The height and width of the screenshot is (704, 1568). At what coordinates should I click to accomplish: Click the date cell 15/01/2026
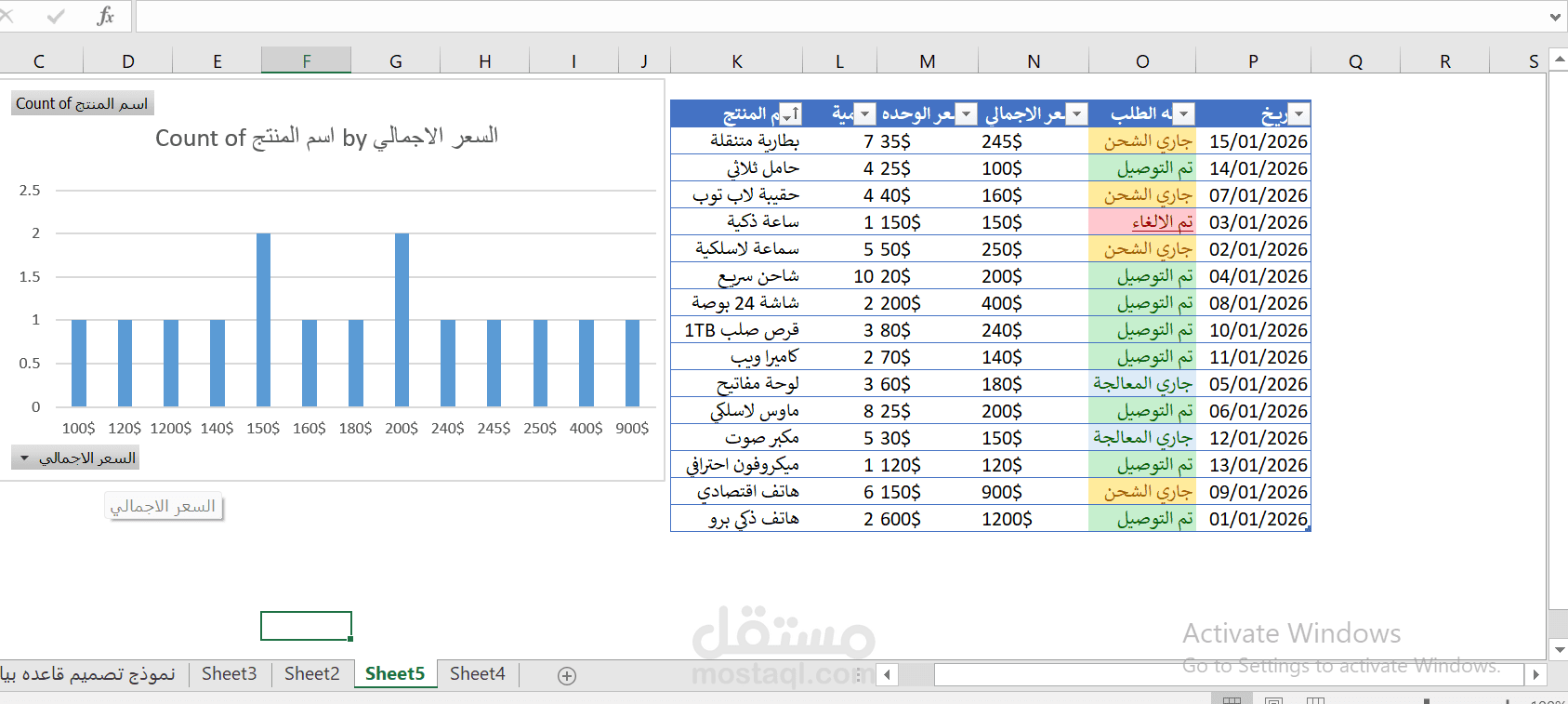[x=1254, y=141]
